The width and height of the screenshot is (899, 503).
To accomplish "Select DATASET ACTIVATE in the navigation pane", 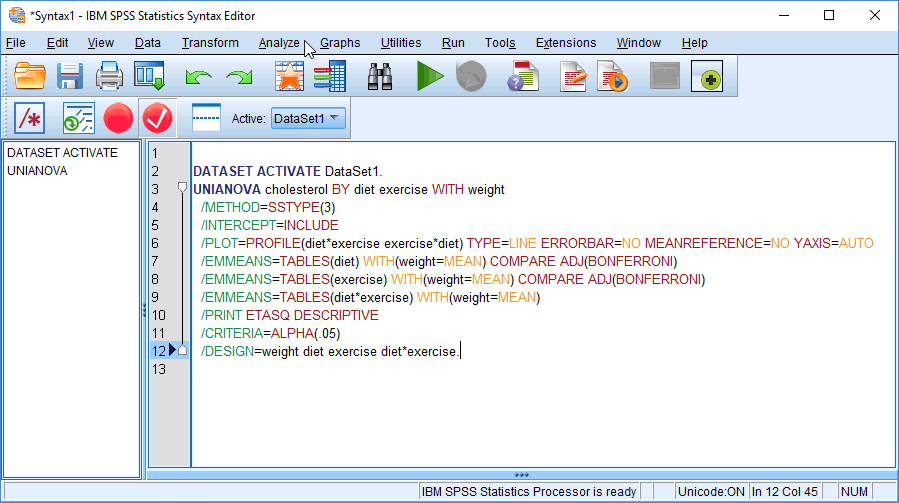I will [x=62, y=153].
